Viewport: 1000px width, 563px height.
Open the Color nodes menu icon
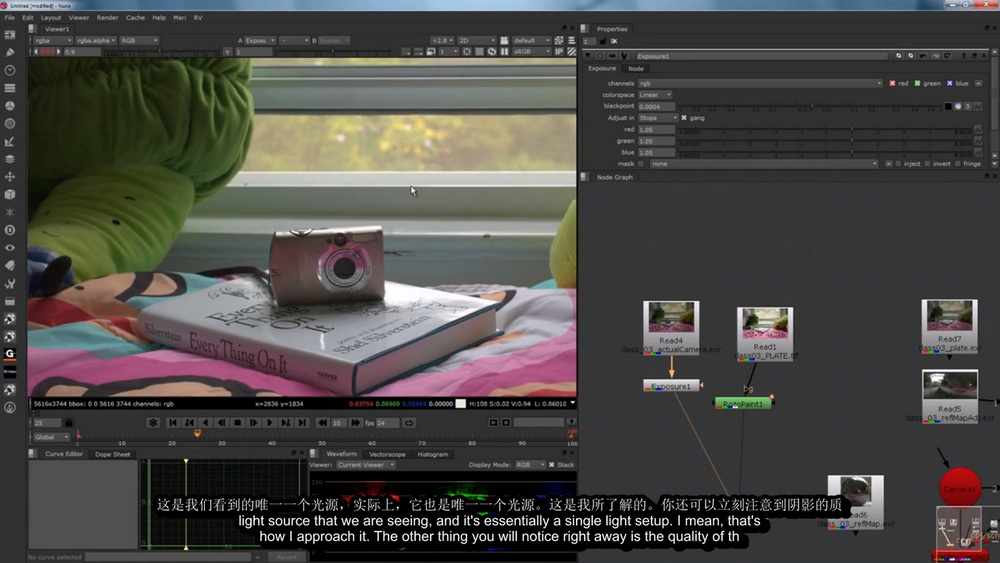point(10,106)
